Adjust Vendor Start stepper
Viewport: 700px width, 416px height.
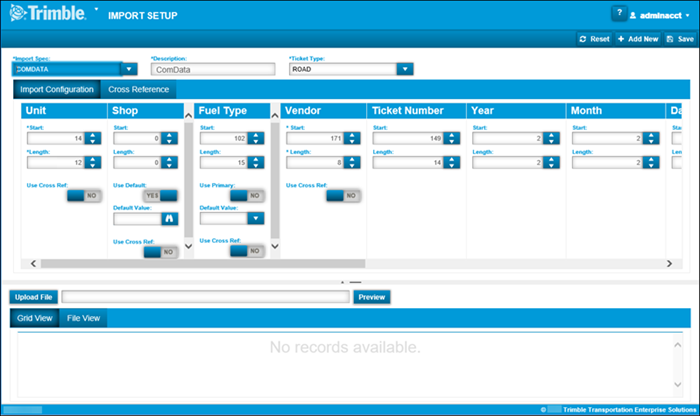coord(352,138)
